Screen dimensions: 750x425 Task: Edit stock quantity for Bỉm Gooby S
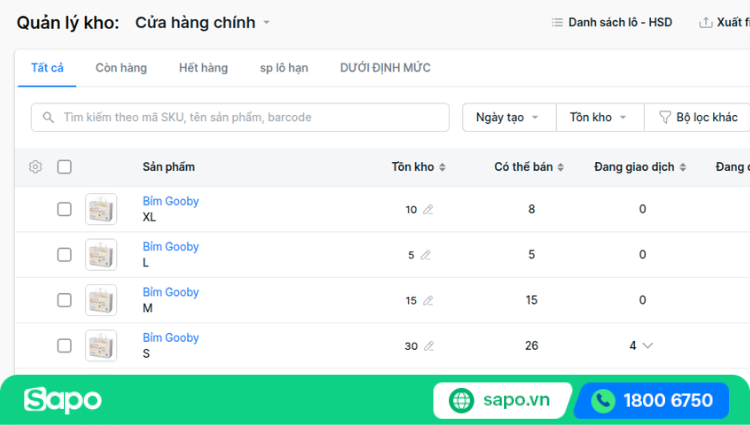pos(429,346)
